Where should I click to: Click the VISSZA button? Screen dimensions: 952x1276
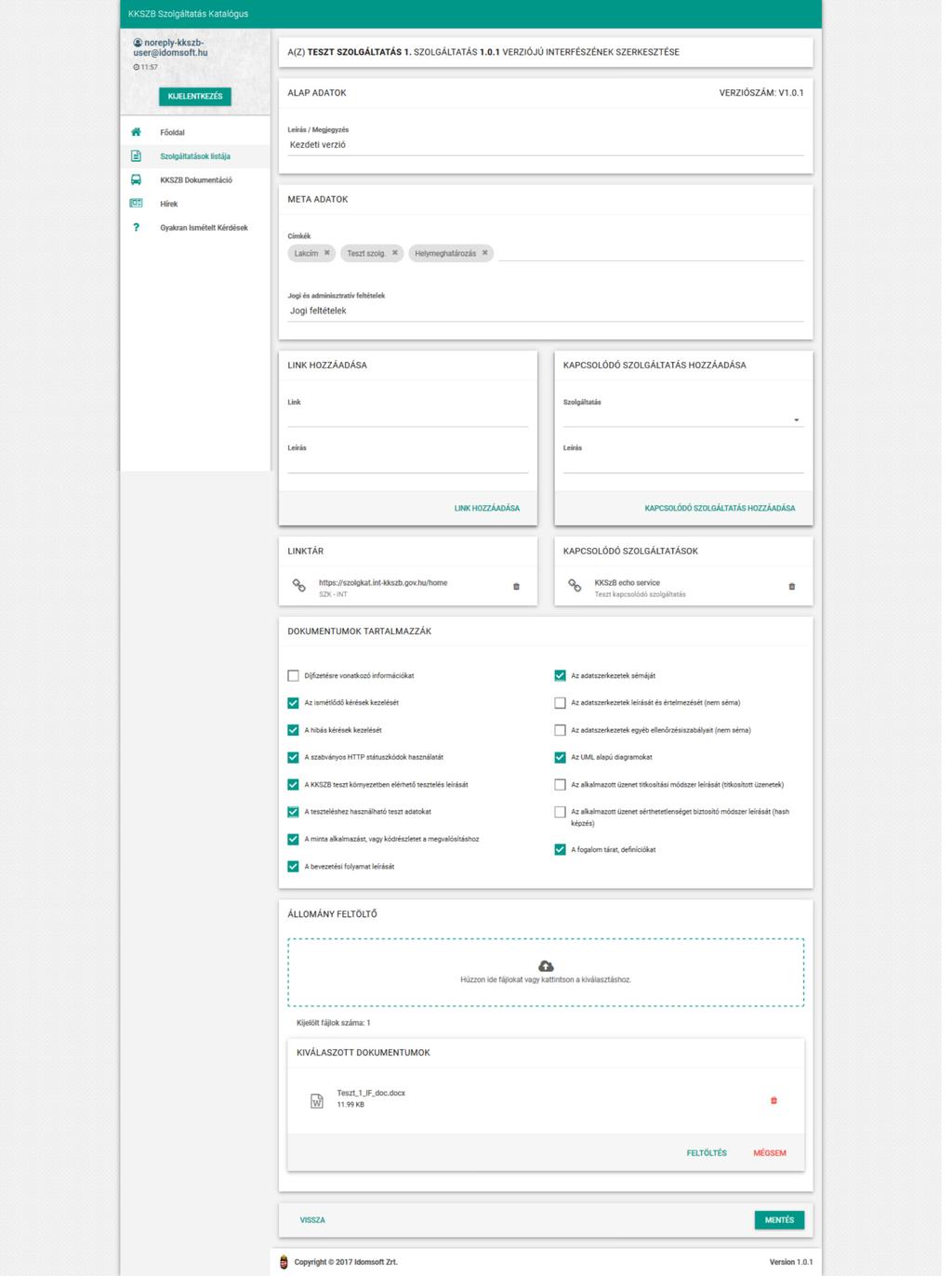(x=312, y=1220)
